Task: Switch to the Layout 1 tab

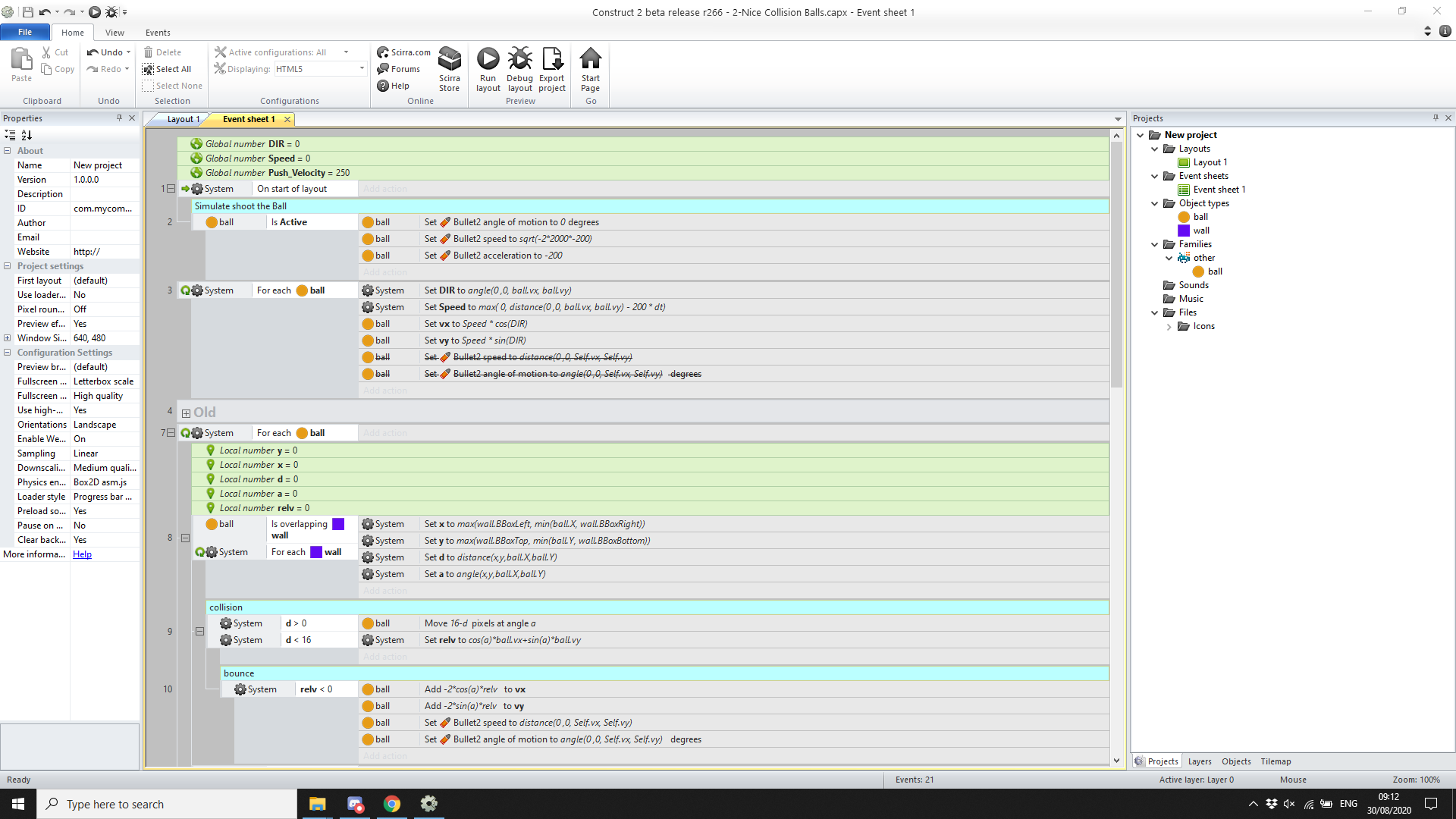Action: coord(182,119)
